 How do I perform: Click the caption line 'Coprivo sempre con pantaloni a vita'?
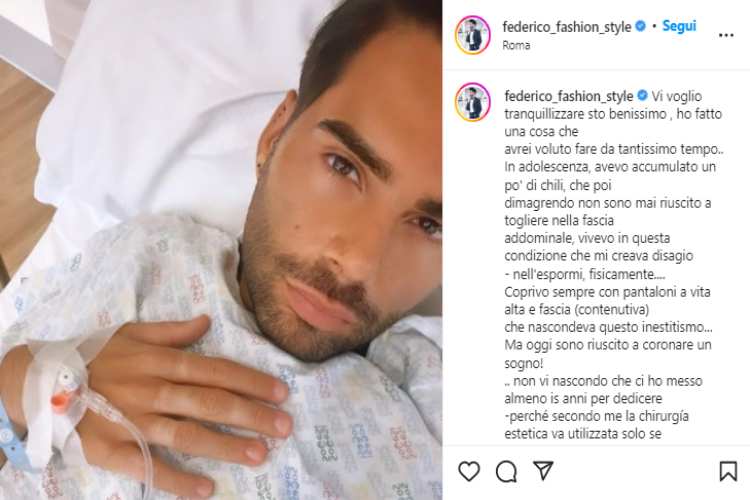click(x=607, y=292)
